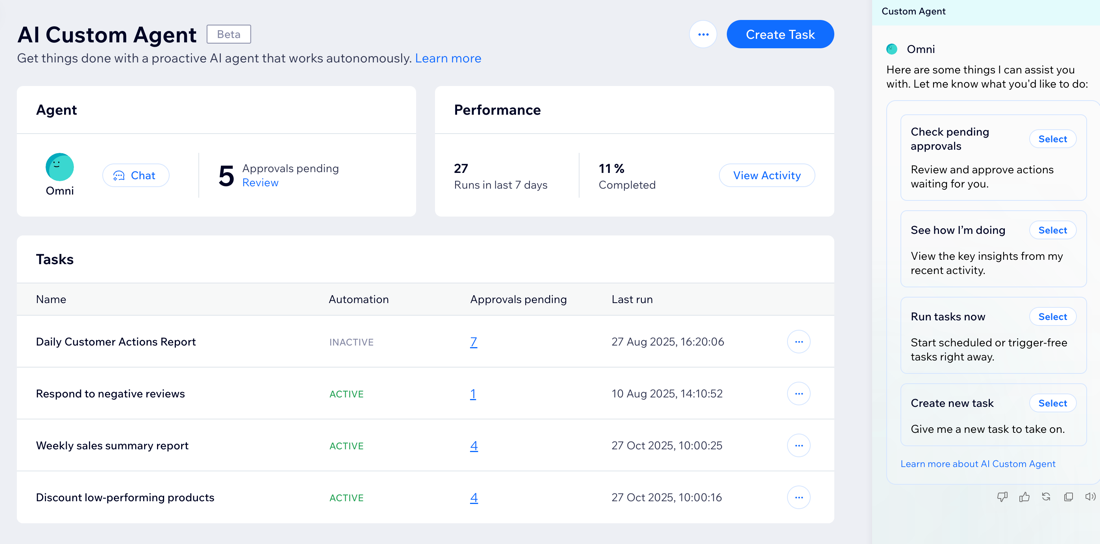Copy the Omni message using copy icon
Viewport: 1100px width, 544px height.
click(x=1068, y=497)
